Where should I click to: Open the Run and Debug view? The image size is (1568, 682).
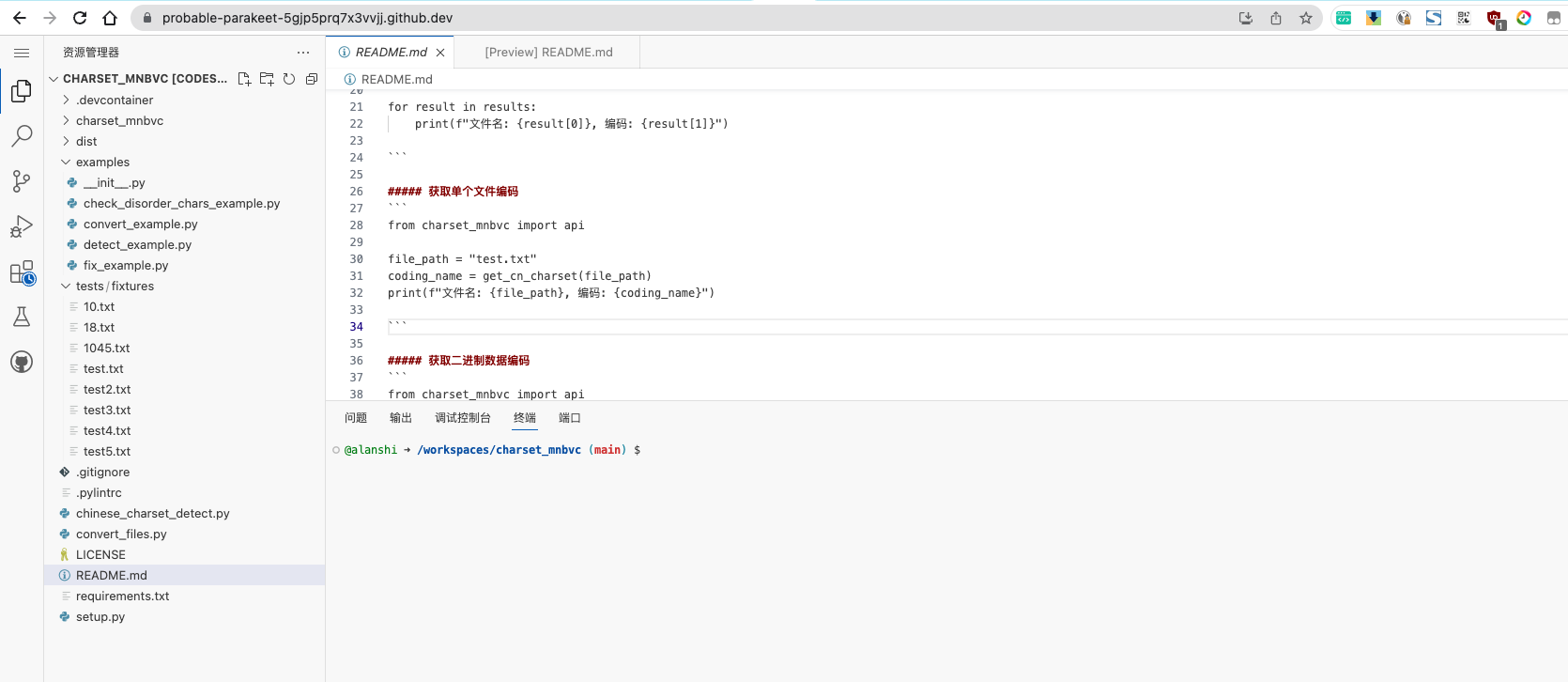[22, 226]
